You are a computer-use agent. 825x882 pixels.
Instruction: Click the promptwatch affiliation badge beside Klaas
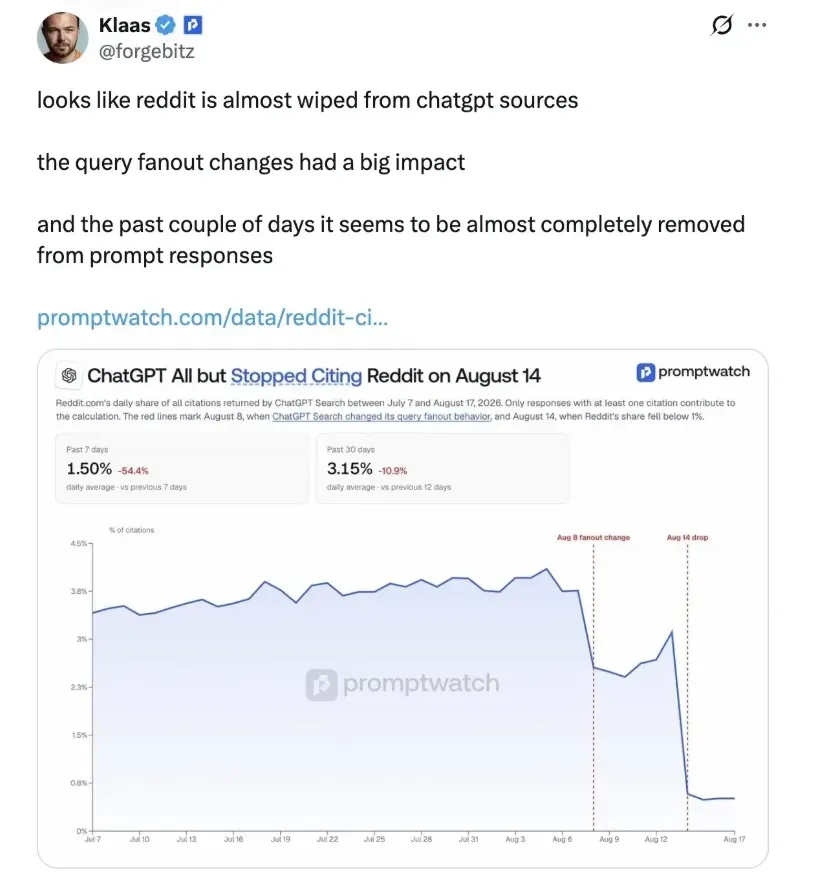[x=193, y=25]
